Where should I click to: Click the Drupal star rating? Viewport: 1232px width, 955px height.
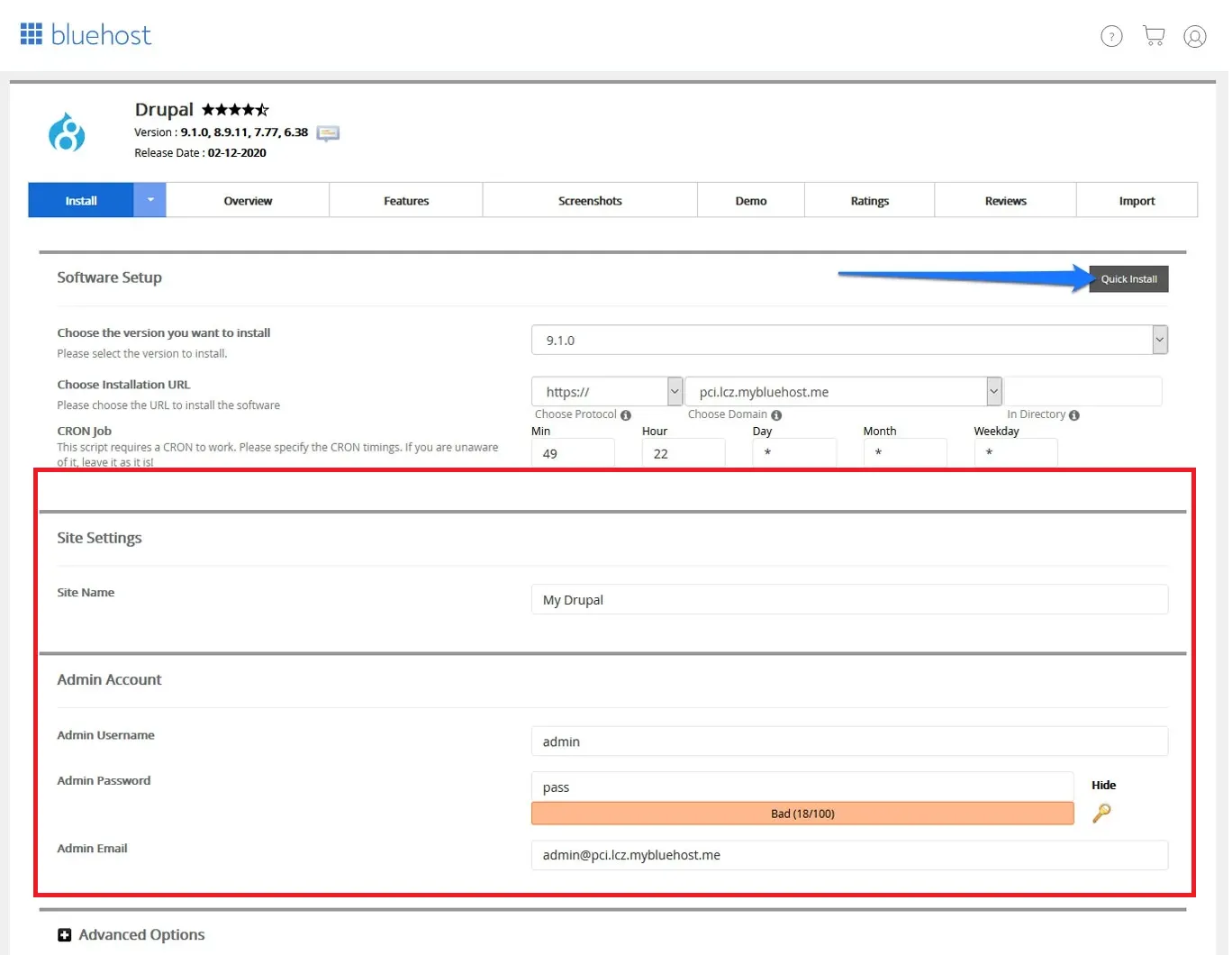(x=235, y=110)
